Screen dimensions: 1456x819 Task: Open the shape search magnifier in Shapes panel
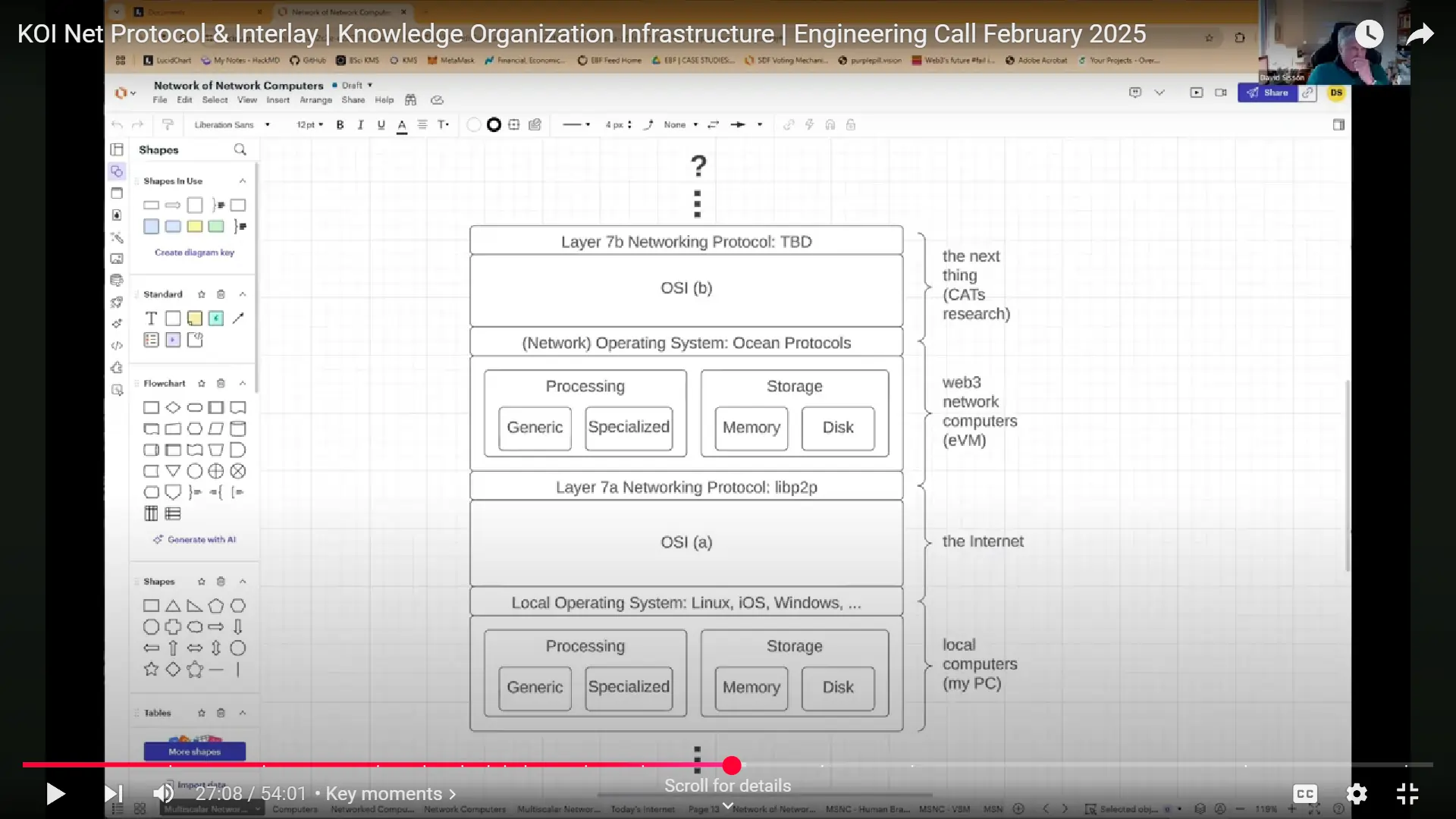(240, 149)
